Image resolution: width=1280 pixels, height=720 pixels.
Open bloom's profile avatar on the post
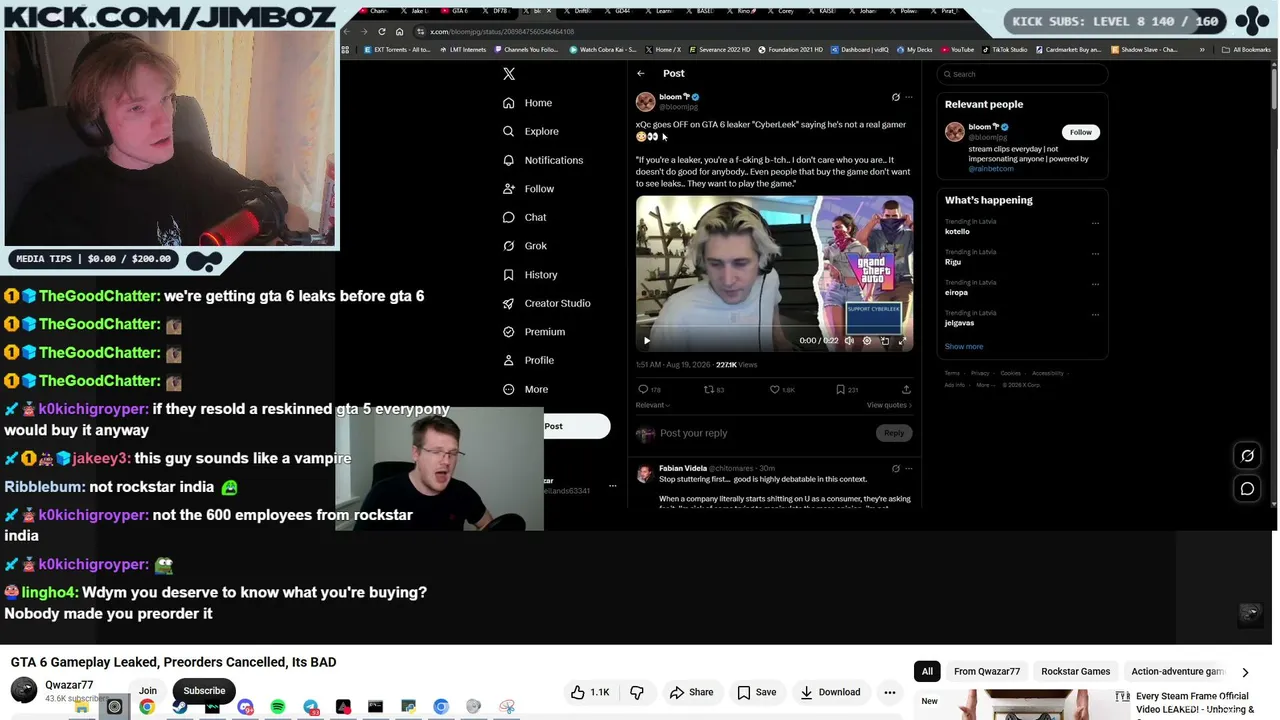pos(645,102)
